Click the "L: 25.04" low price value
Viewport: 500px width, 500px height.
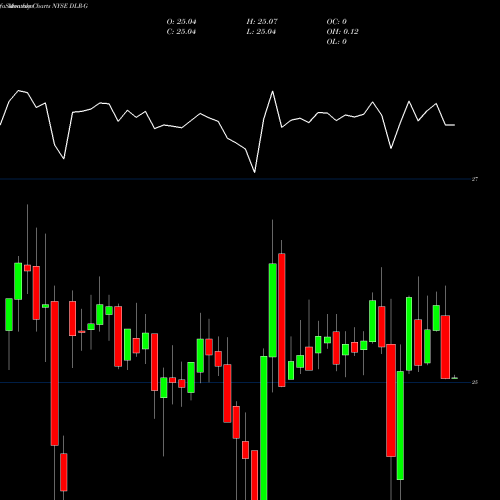pos(261,32)
